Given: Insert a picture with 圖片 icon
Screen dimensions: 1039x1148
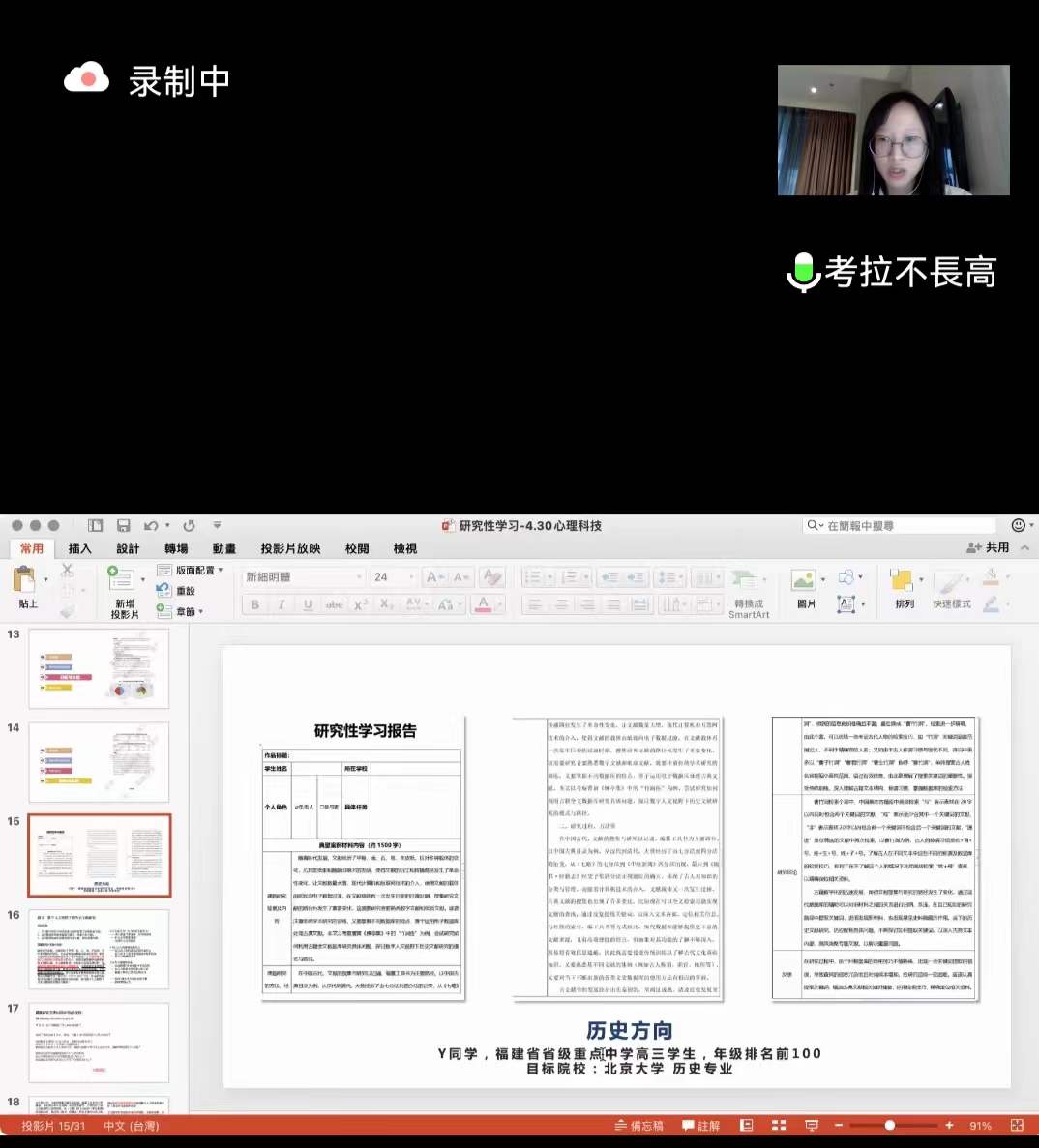Looking at the screenshot, I should coord(803,581).
